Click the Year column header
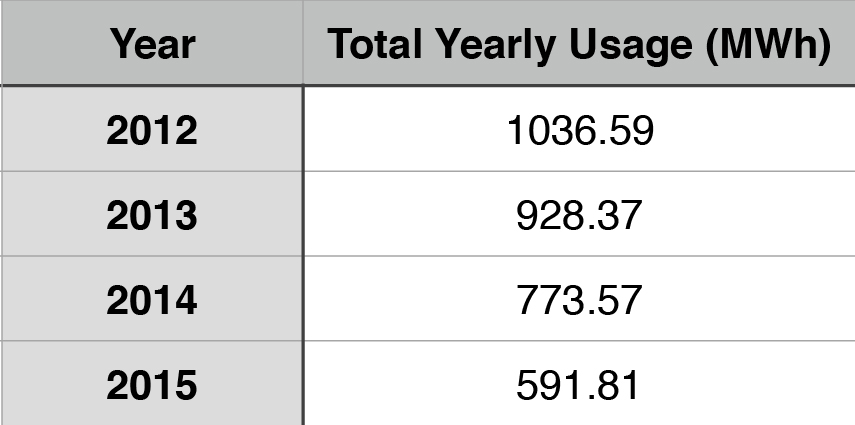855x425 pixels. coord(152,44)
